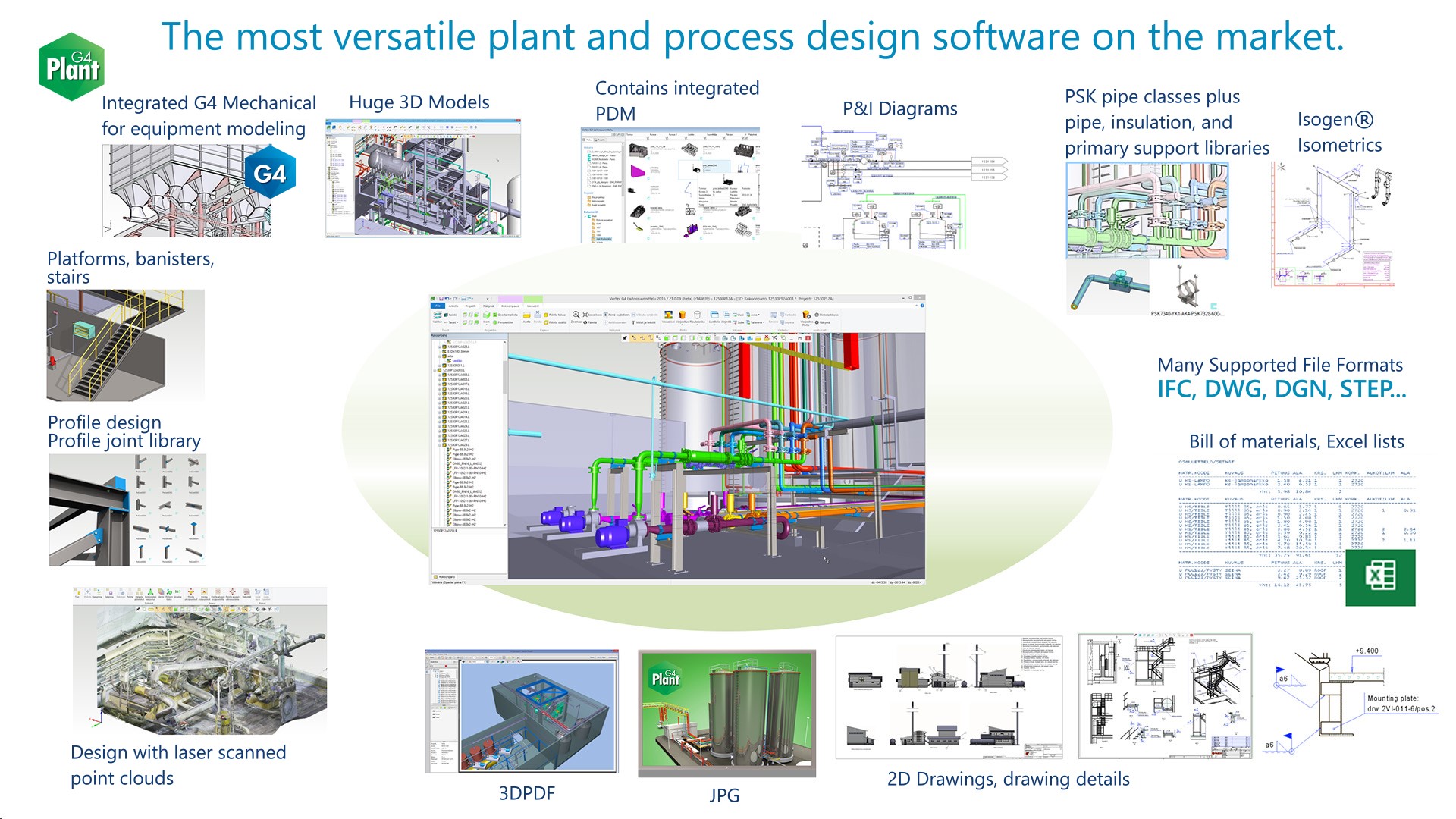
Task: Click the G4 Plant hexagon logo
Action: point(71,67)
